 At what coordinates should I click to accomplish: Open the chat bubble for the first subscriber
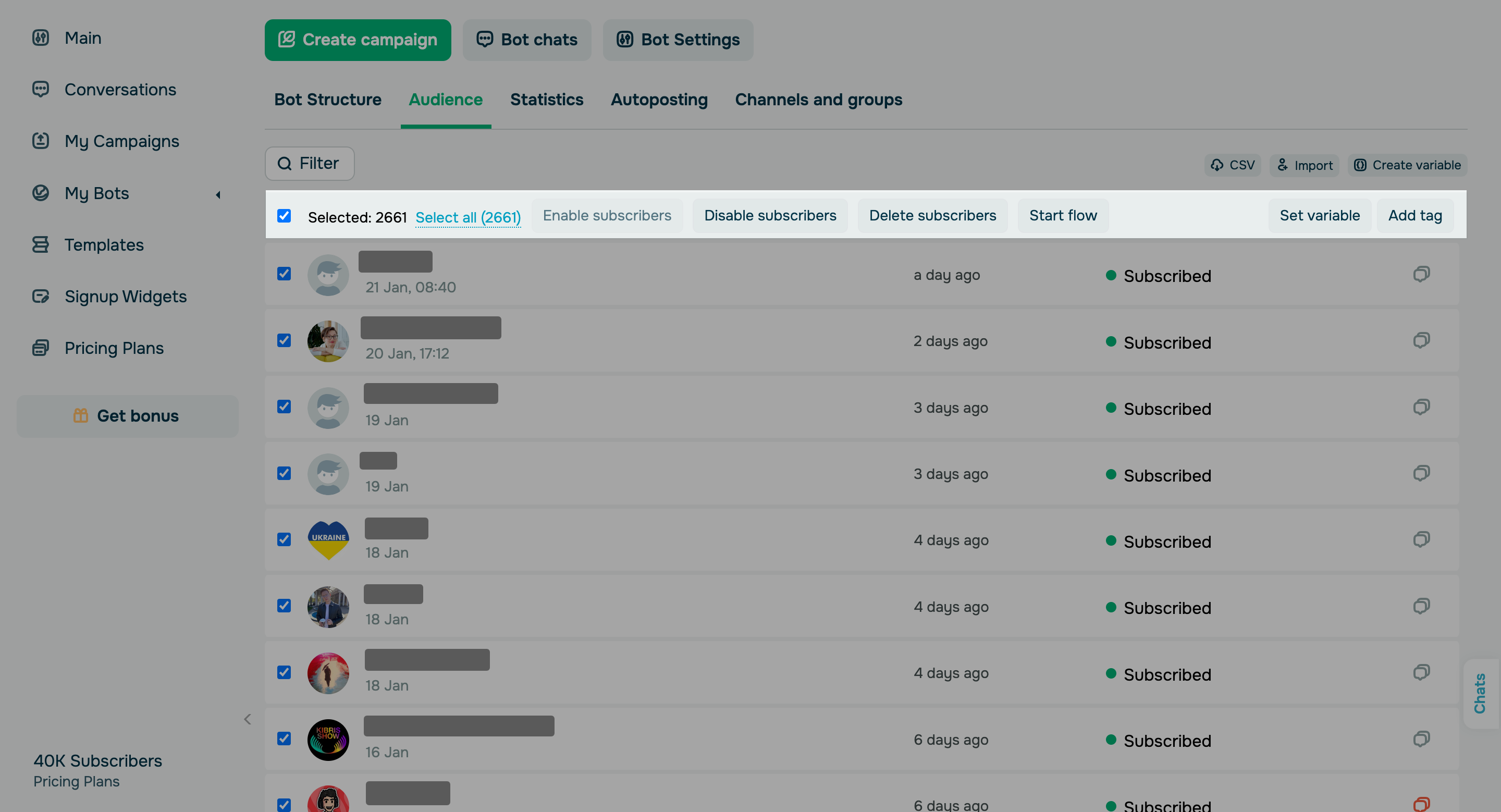pos(1422,274)
